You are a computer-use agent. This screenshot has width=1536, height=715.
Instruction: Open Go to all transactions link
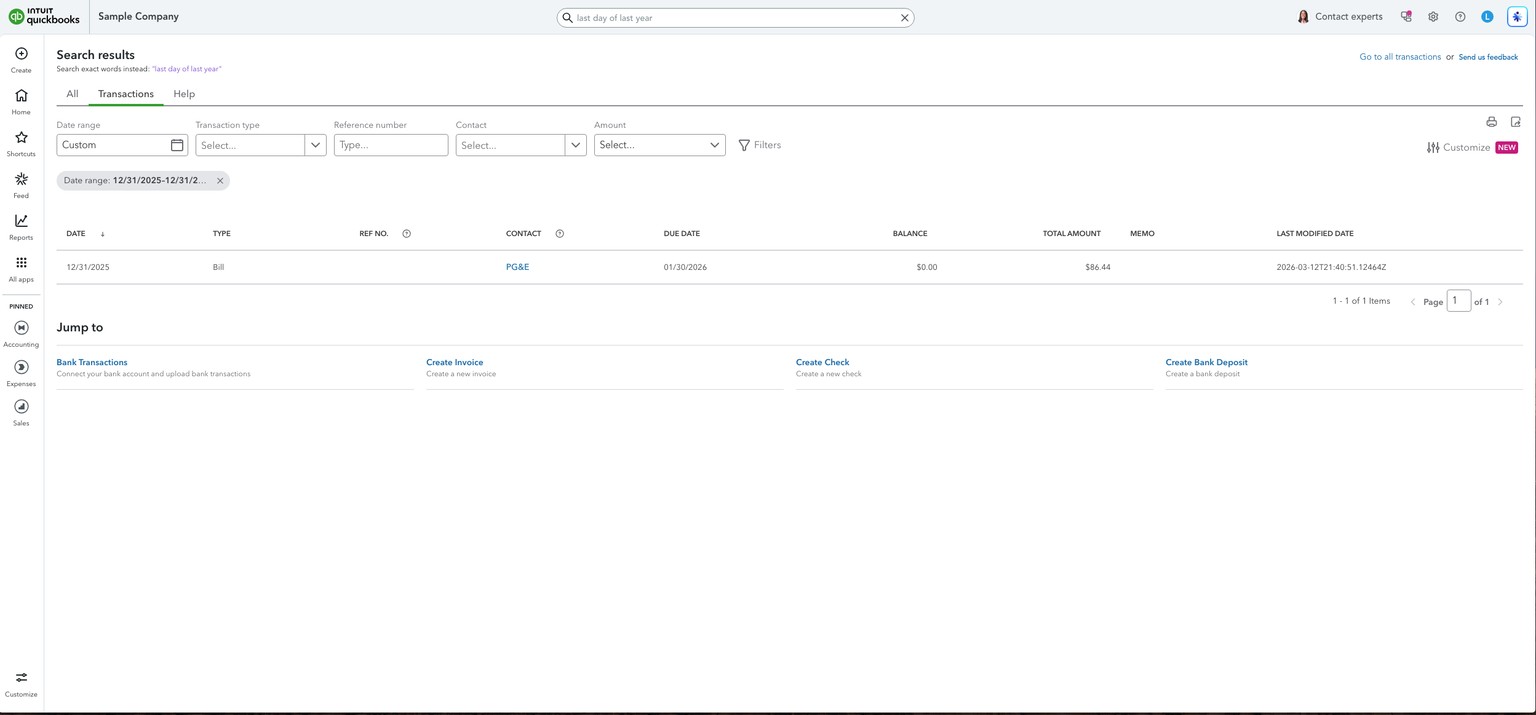coord(1400,57)
